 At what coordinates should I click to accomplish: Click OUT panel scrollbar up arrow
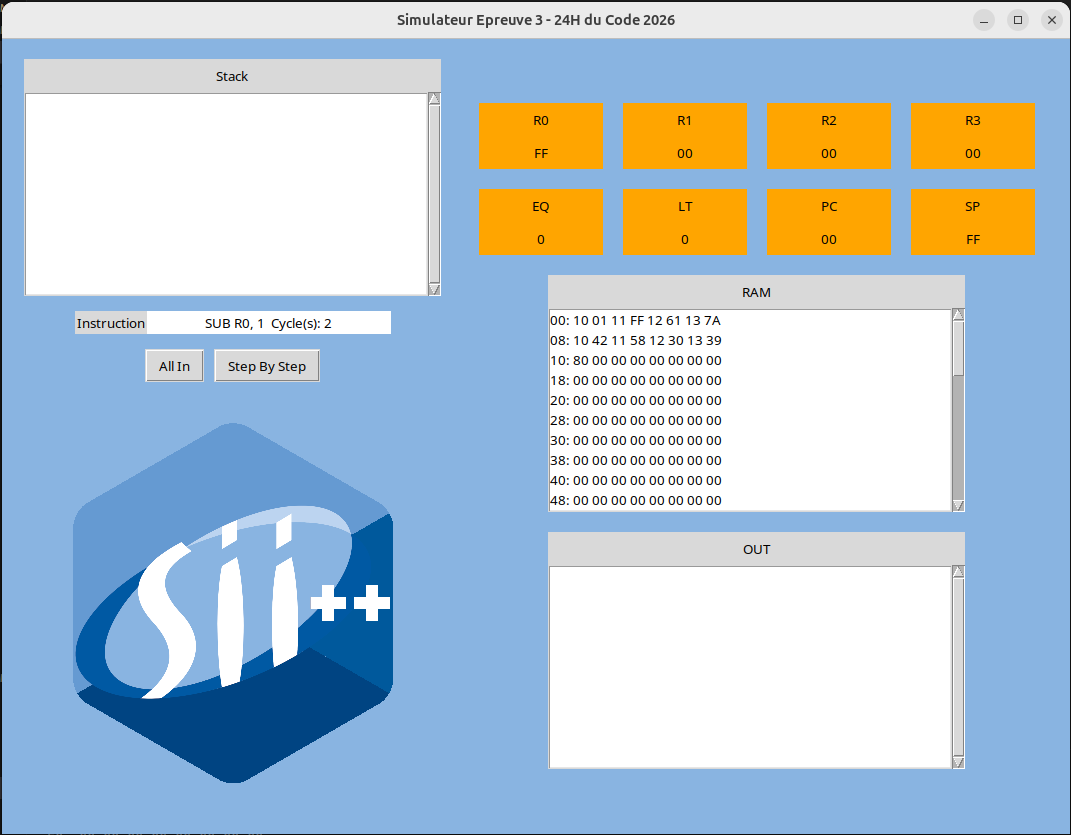pos(958,572)
